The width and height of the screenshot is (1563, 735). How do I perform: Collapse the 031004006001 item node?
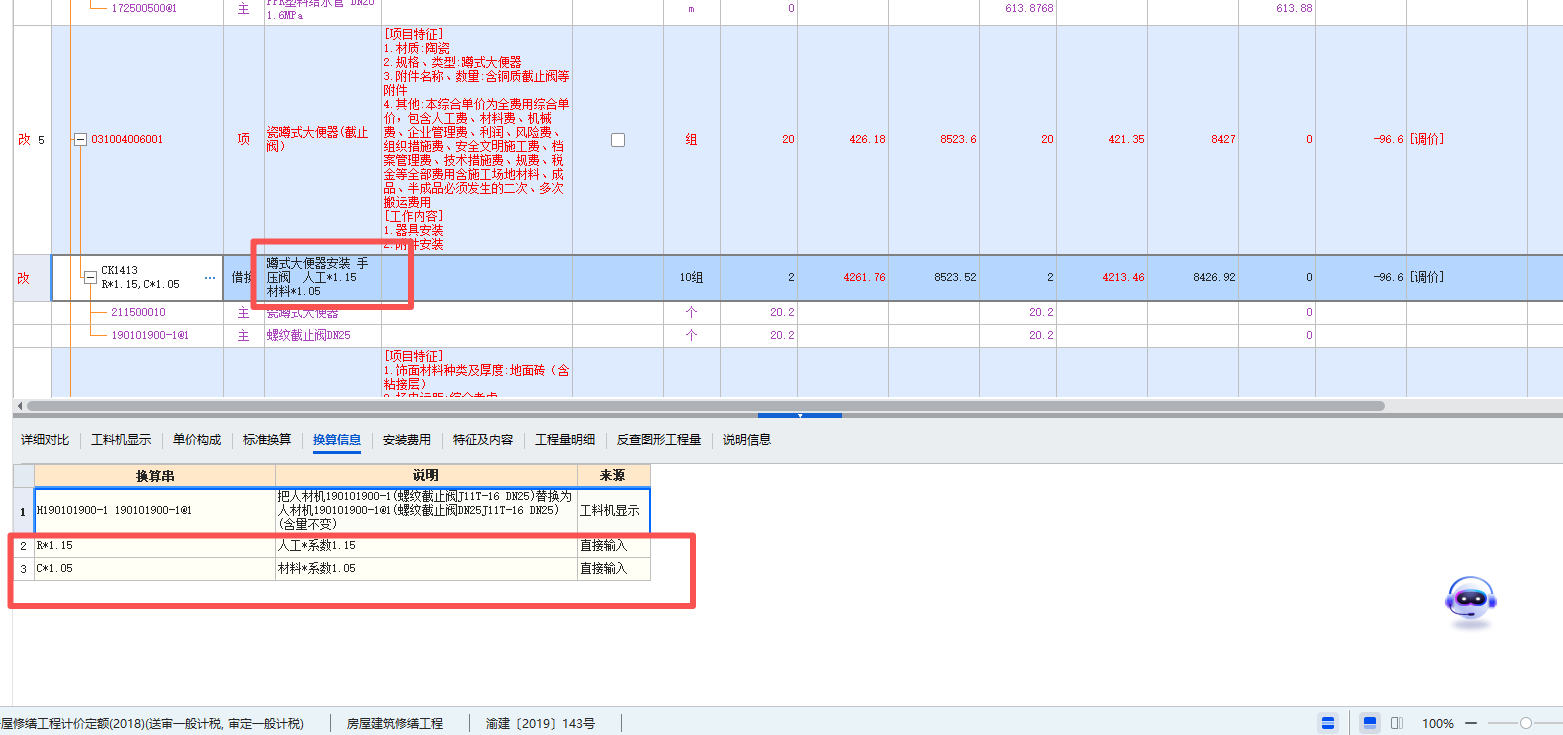pyautogui.click(x=79, y=139)
